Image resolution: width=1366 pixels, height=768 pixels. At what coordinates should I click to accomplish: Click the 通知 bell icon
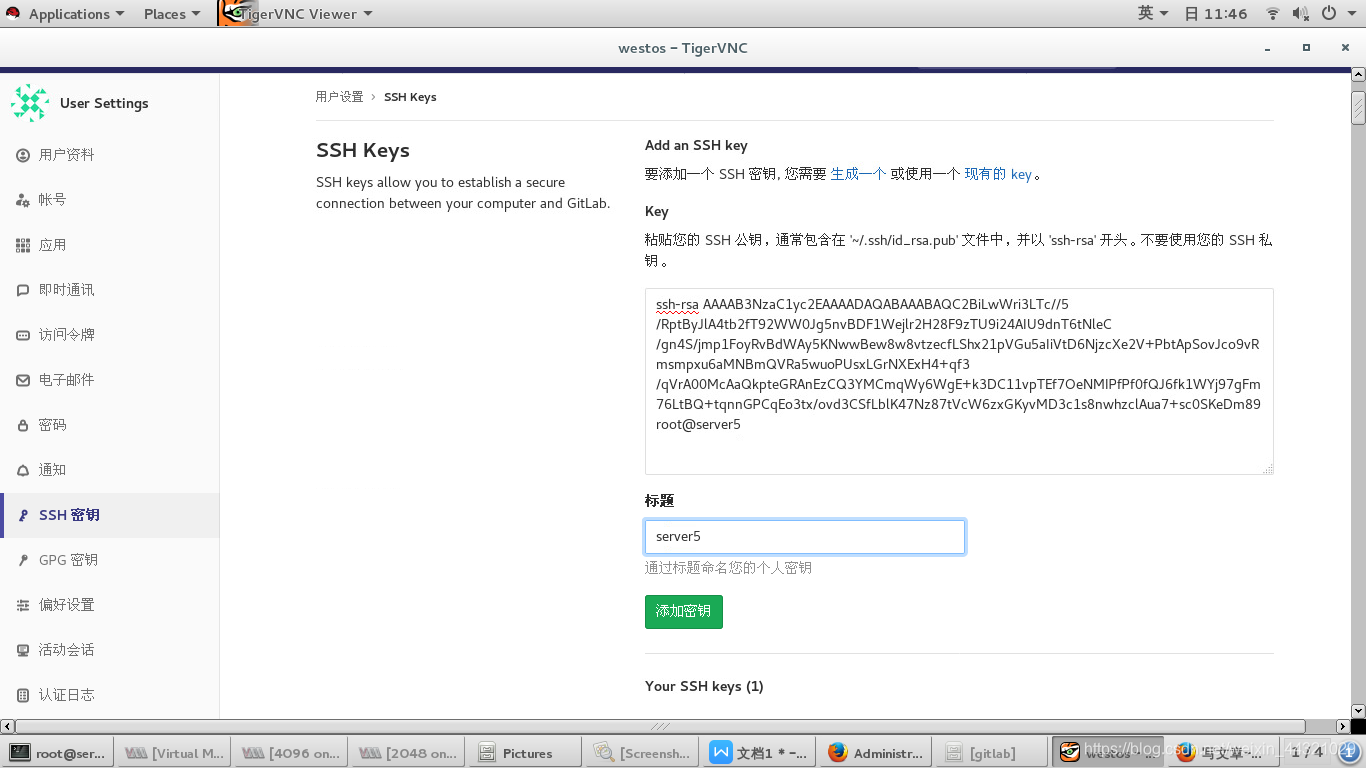pos(23,470)
